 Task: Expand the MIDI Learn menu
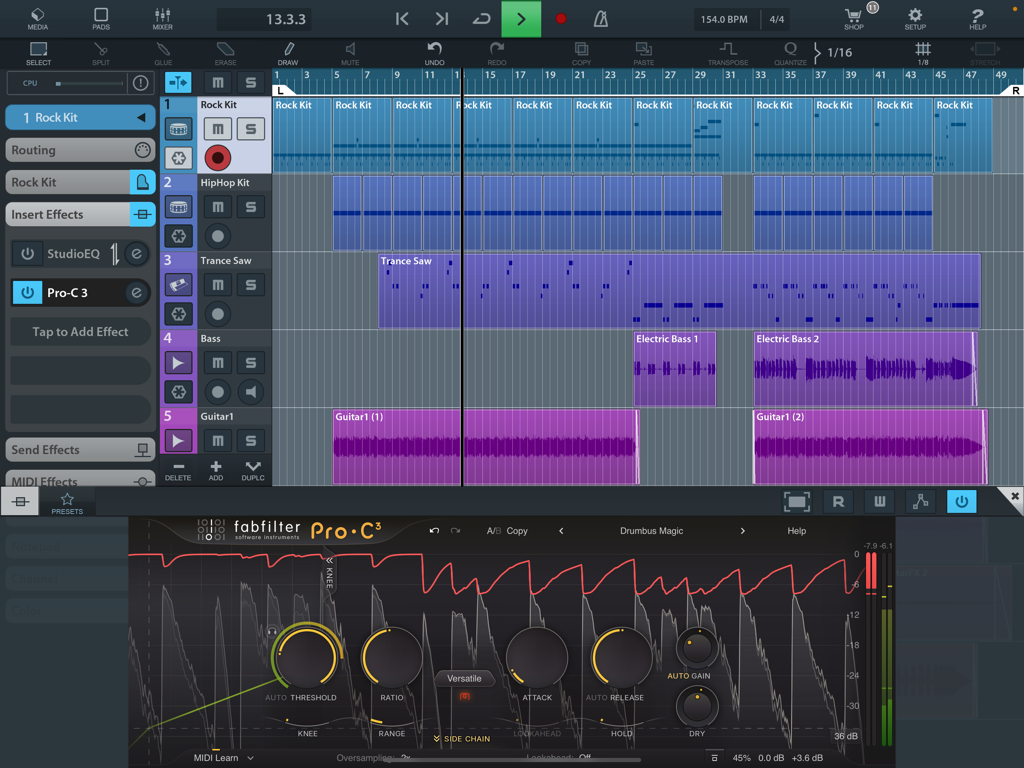223,758
